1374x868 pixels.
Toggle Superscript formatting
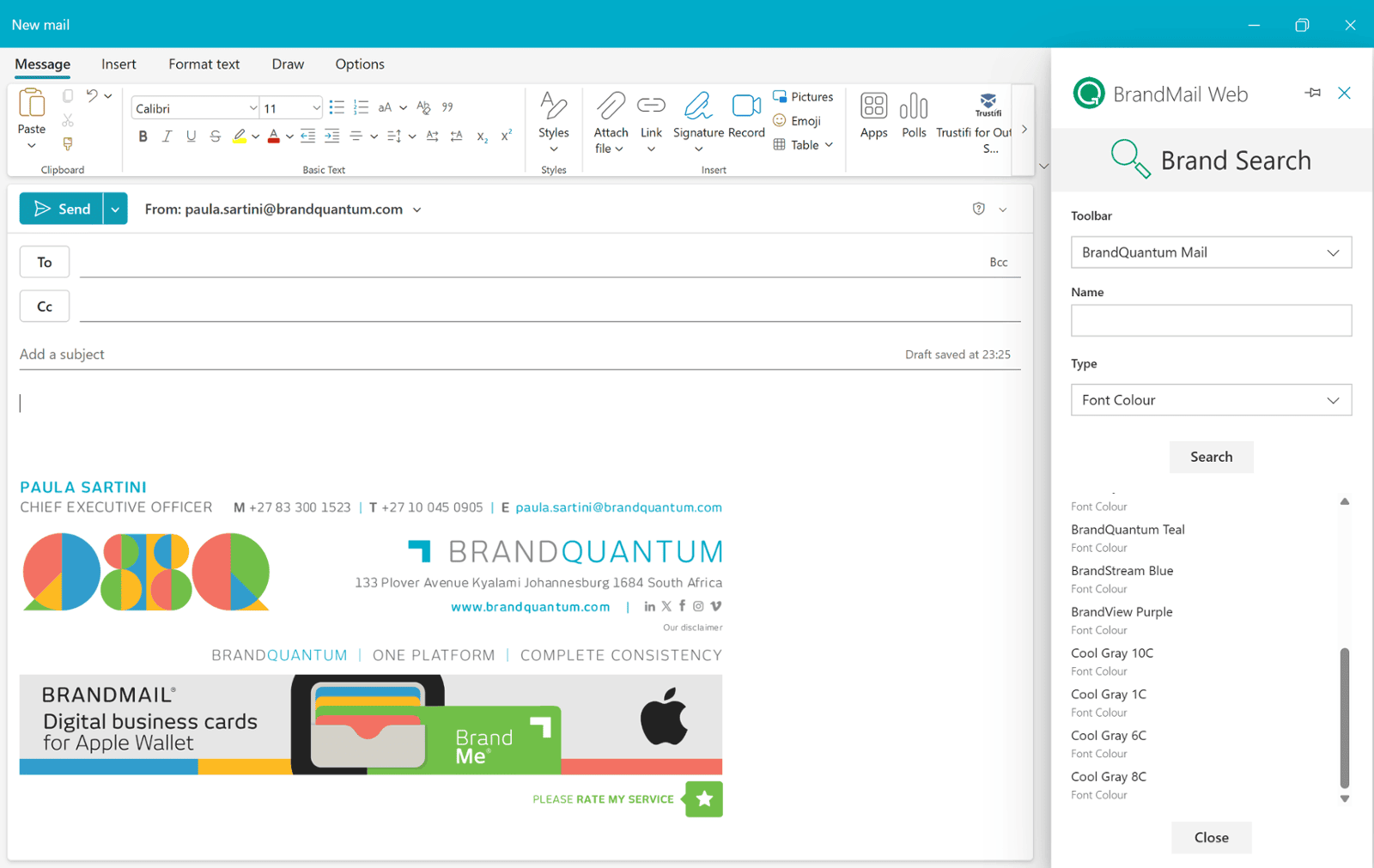coord(507,137)
